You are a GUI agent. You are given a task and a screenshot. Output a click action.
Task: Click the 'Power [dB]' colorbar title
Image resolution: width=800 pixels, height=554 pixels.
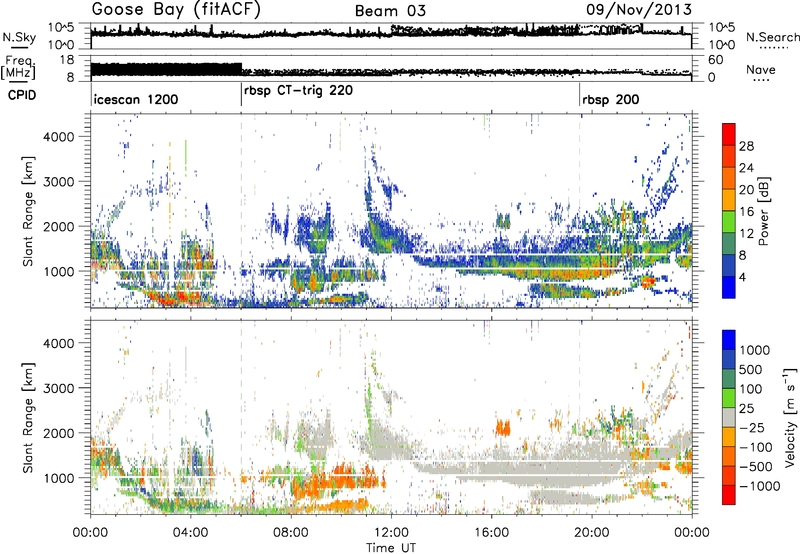[x=763, y=211]
